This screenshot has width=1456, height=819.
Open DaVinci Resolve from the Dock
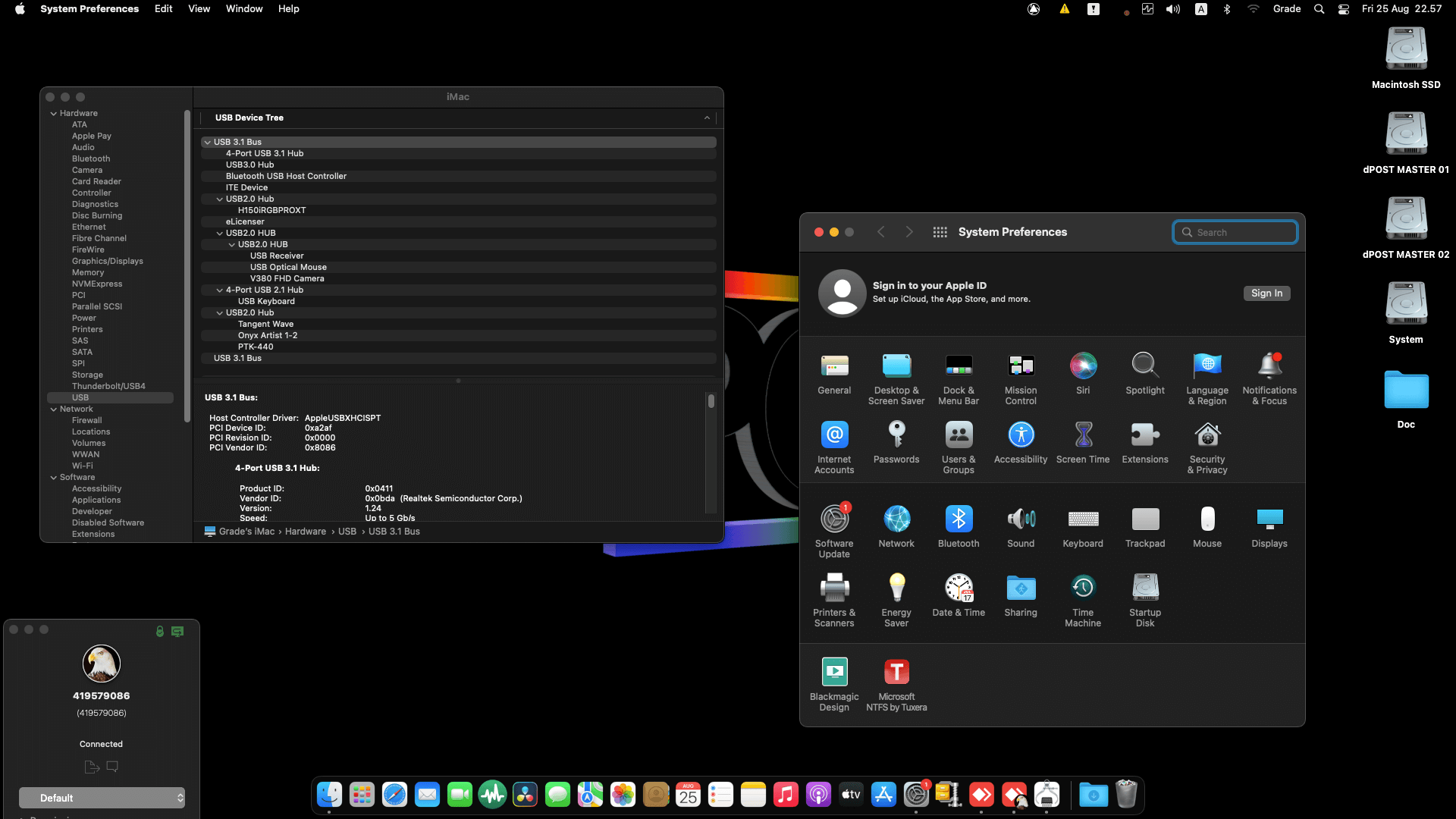point(525,795)
